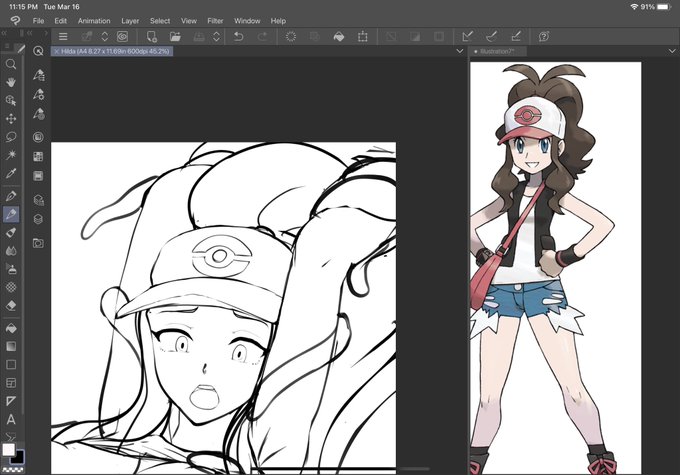Select the Operation object tool
The image size is (680, 475).
[x=11, y=100]
